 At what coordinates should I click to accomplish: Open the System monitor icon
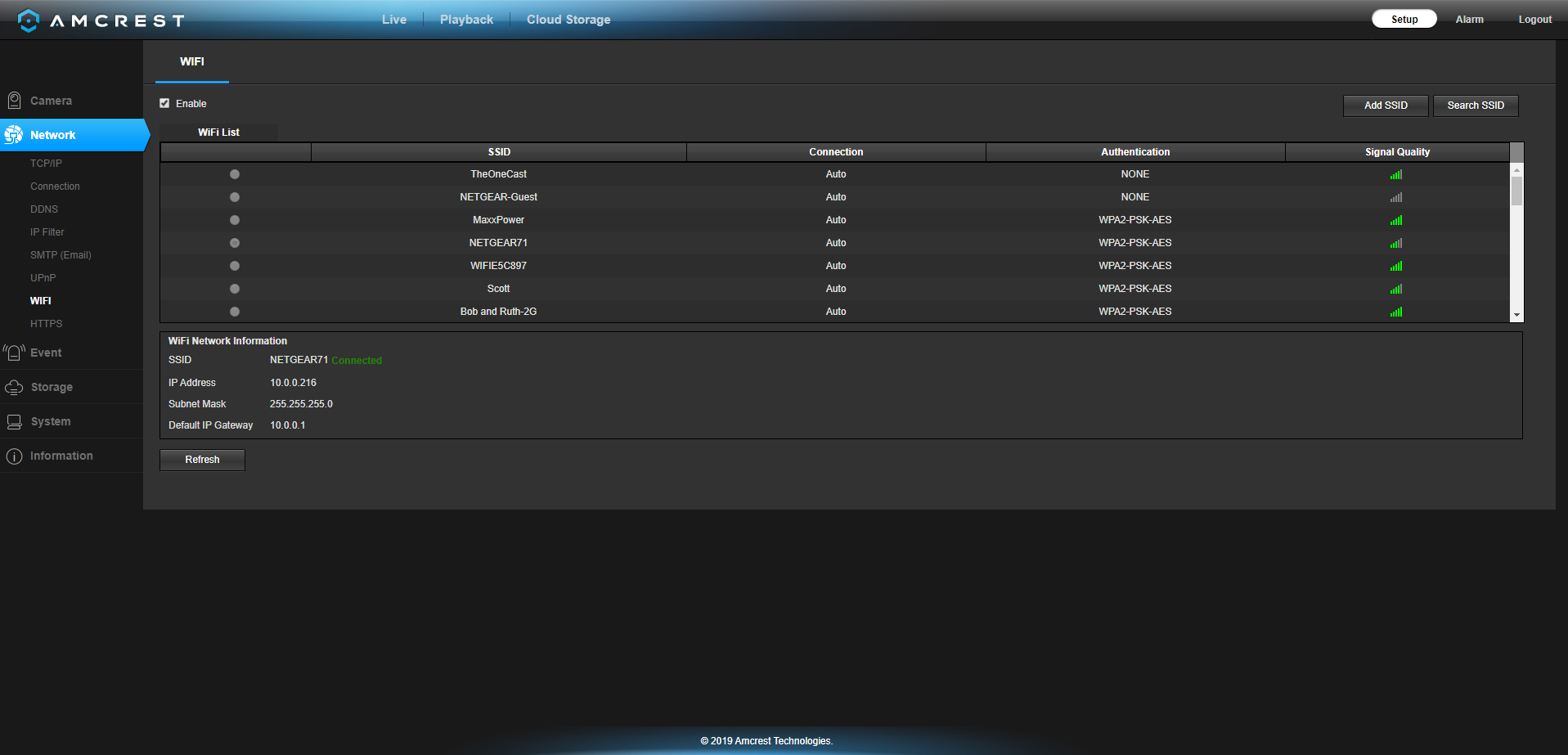tap(14, 421)
